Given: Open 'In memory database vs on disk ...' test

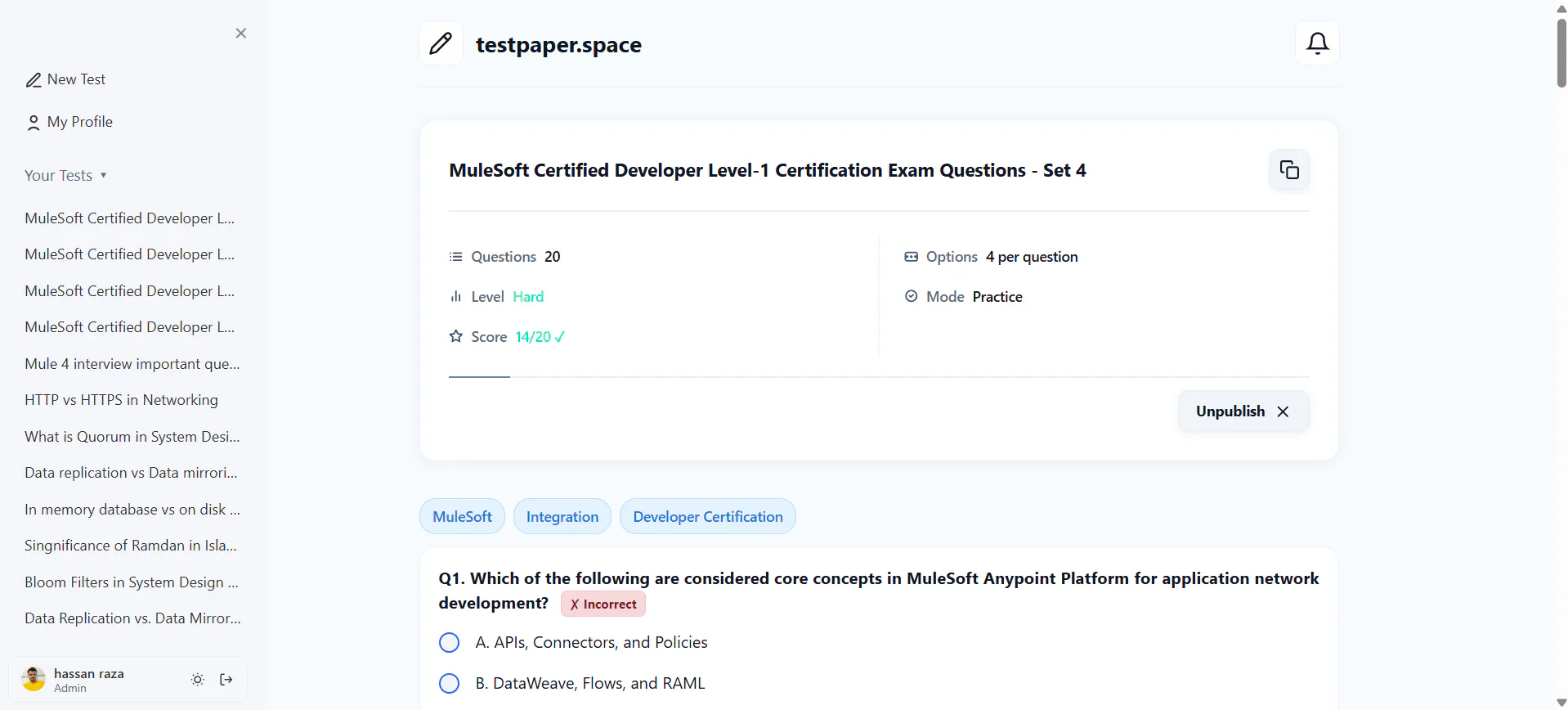Looking at the screenshot, I should 132,510.
